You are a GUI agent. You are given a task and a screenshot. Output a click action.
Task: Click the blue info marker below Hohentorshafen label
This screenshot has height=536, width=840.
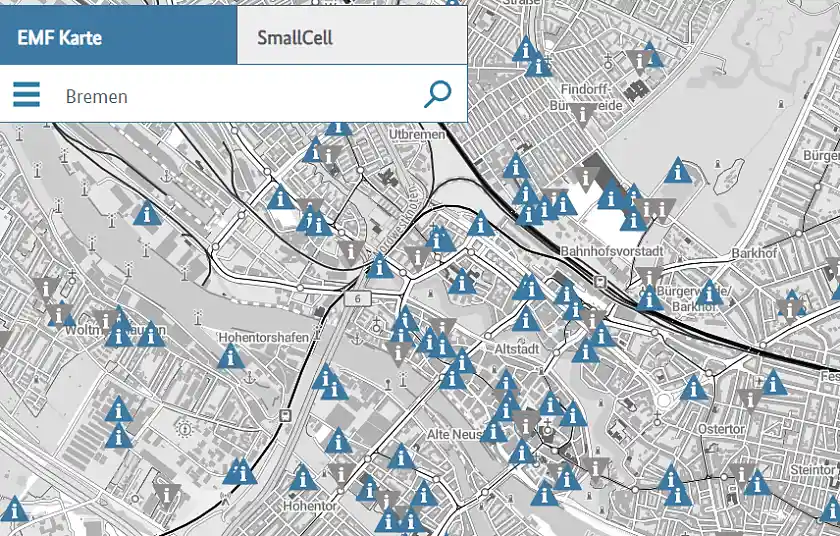click(231, 358)
